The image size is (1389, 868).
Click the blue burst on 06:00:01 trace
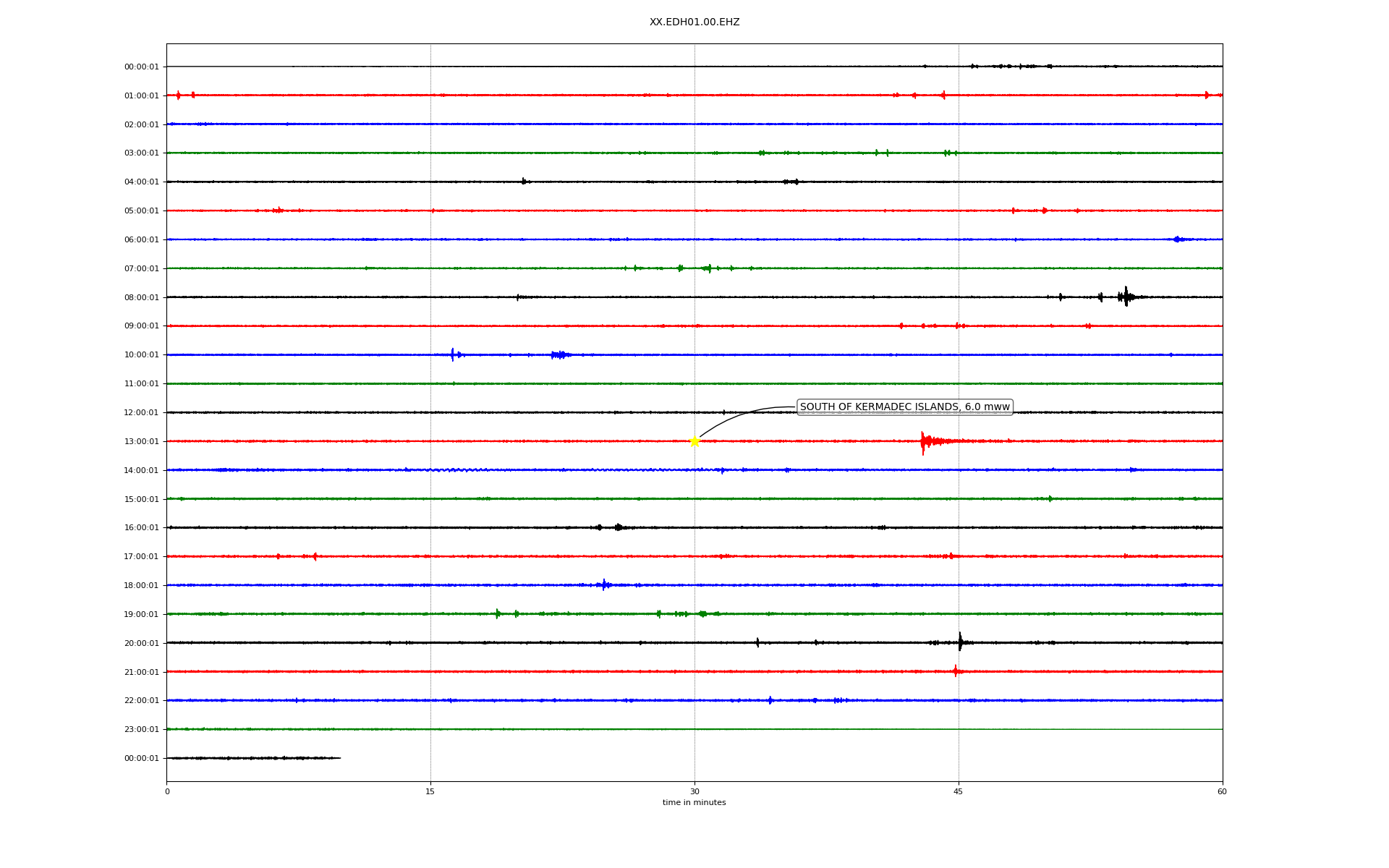click(1177, 239)
